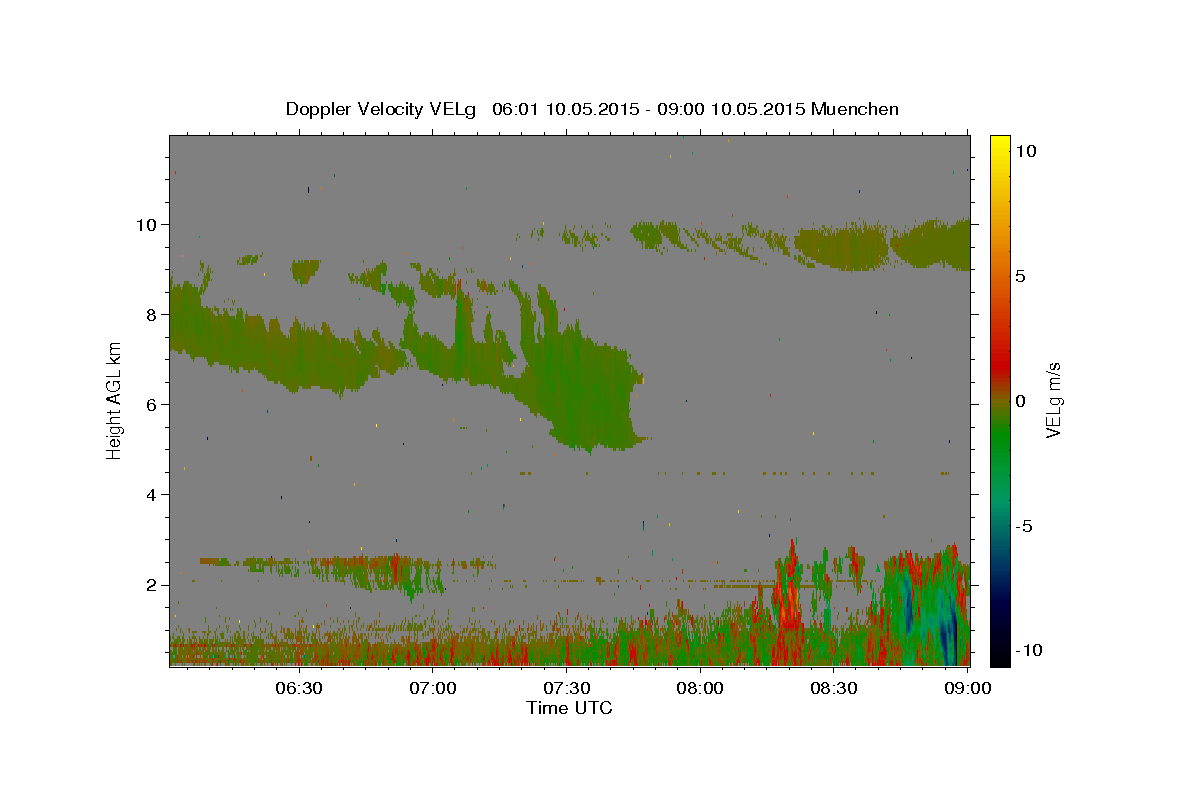This screenshot has width=1200, height=800.
Task: Click the '07:30' time axis label
Action: (566, 689)
